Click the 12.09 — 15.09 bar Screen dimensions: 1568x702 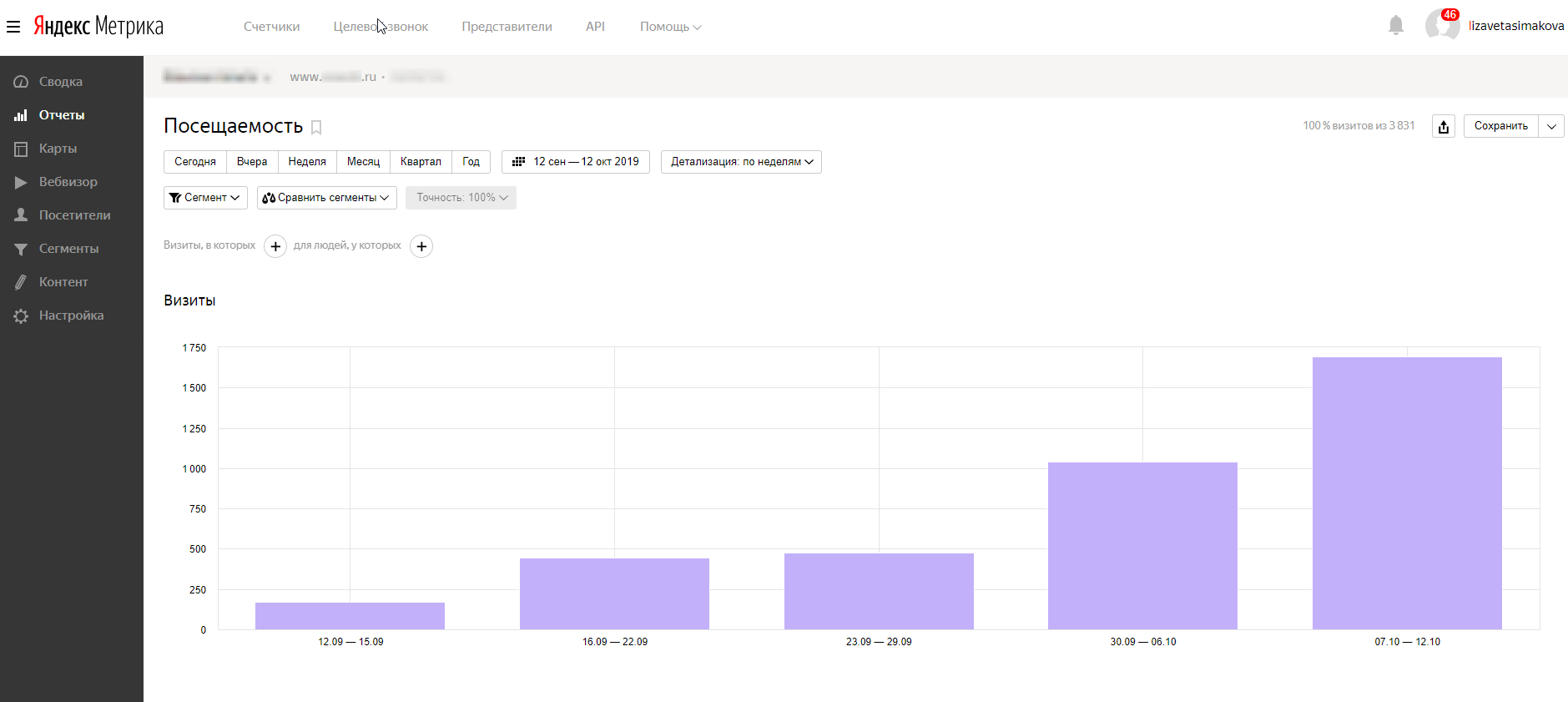click(350, 616)
